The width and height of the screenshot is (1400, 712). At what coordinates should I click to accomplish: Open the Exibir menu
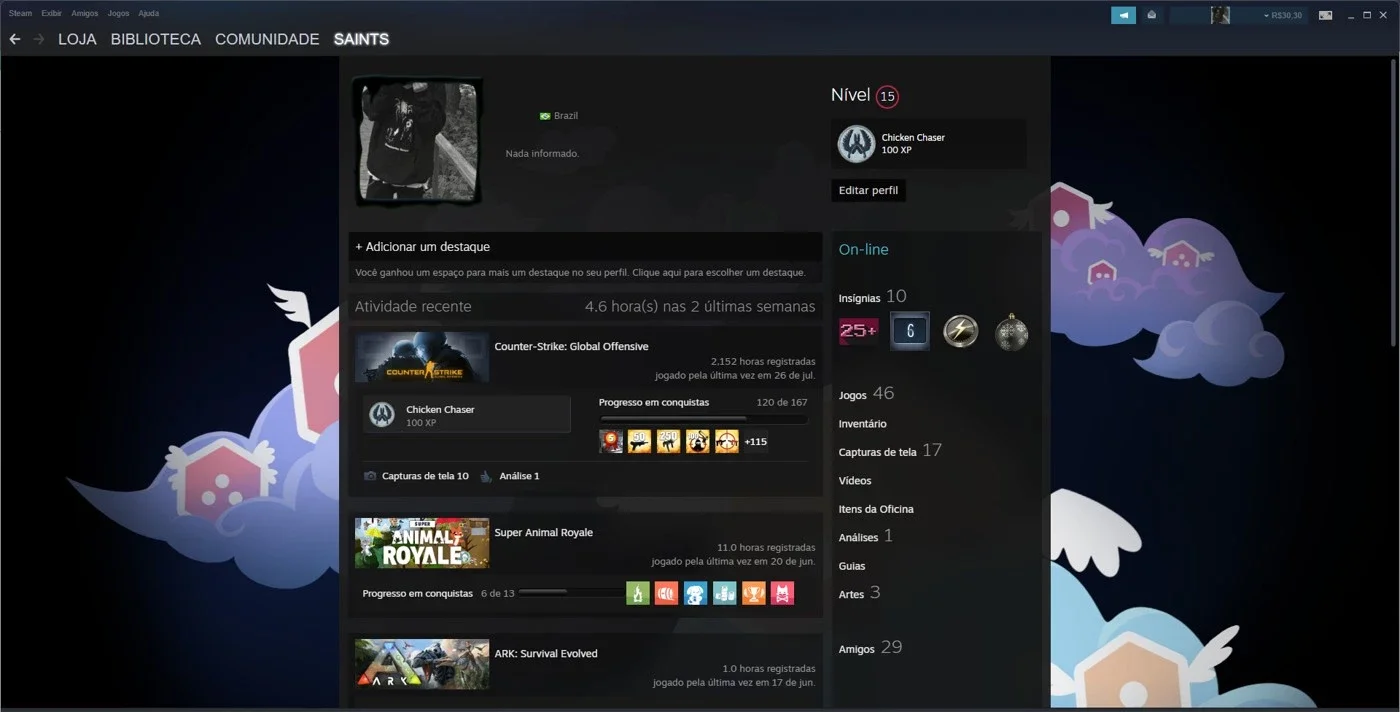pos(51,13)
